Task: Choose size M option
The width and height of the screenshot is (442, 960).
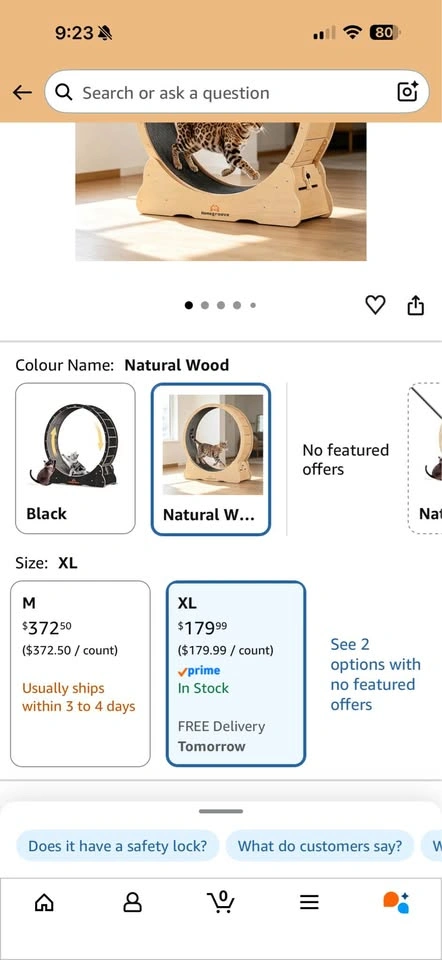Action: 80,674
